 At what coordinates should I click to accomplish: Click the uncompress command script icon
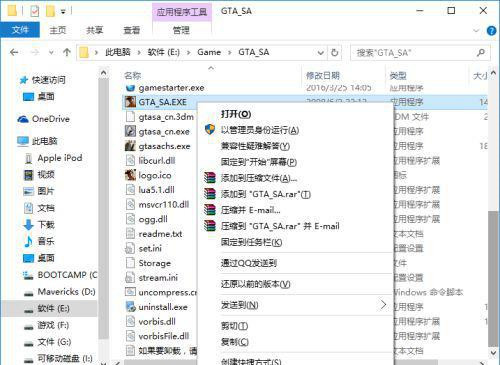pos(130,292)
